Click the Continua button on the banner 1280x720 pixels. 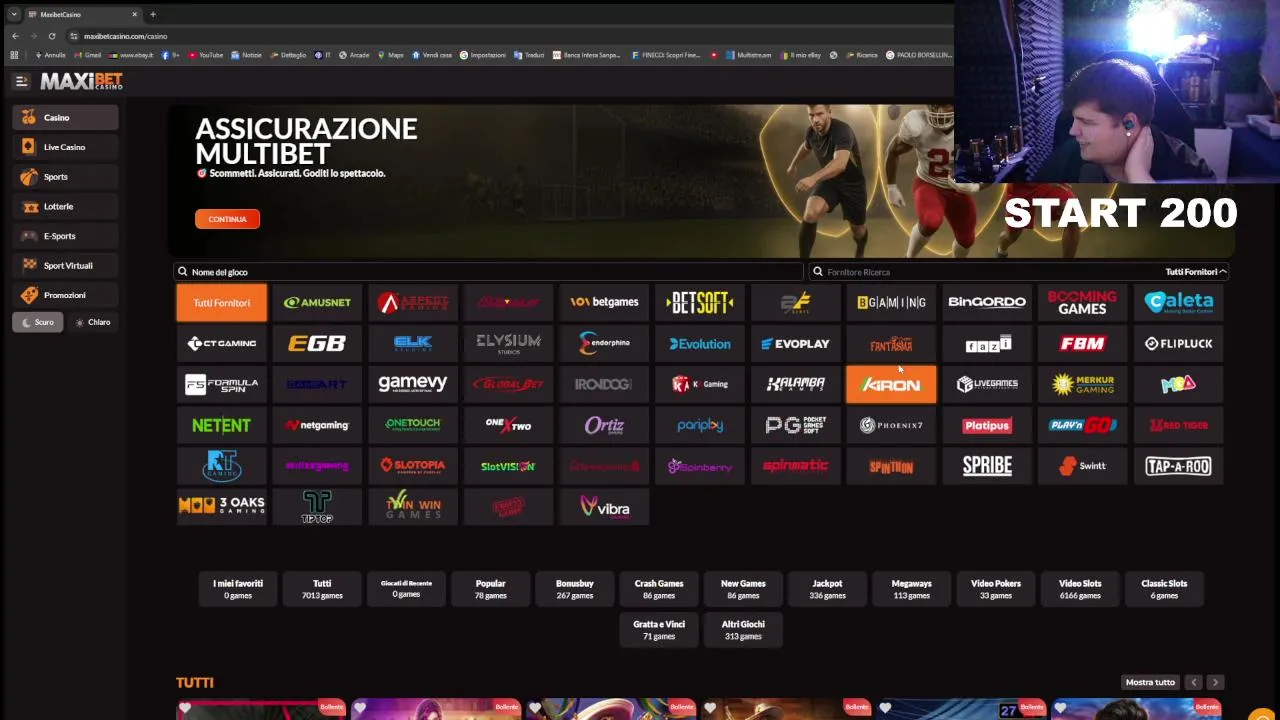click(x=227, y=219)
